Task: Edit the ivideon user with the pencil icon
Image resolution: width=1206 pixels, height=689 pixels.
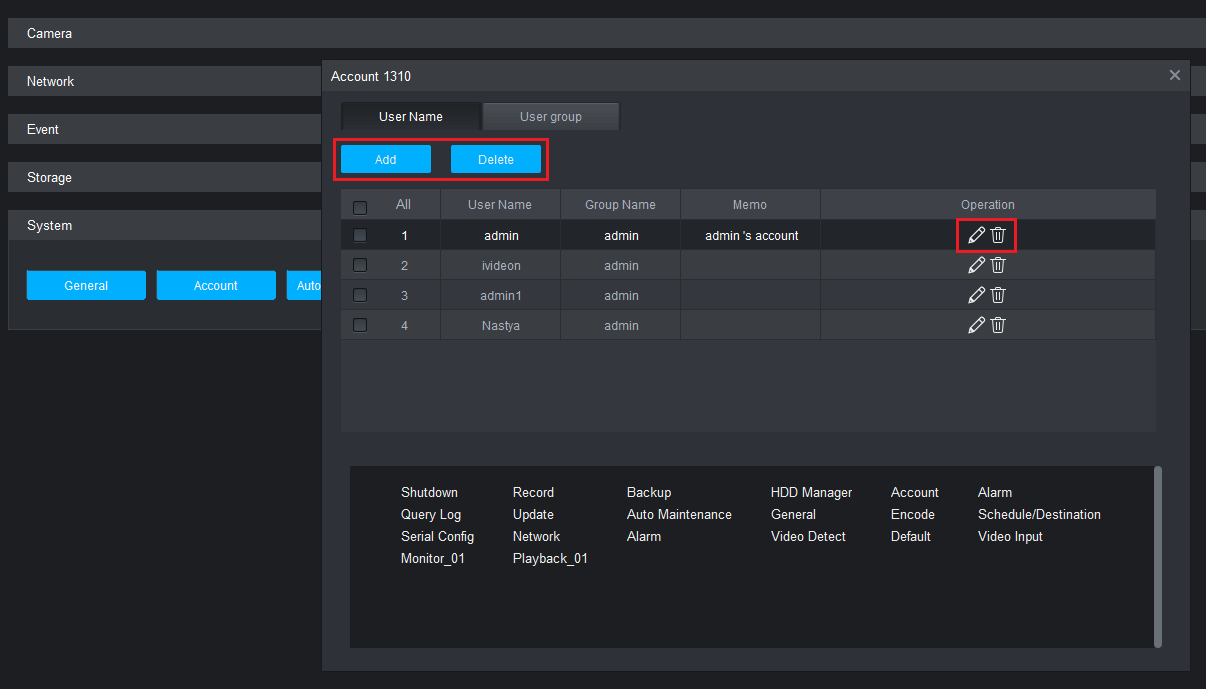Action: (x=977, y=265)
